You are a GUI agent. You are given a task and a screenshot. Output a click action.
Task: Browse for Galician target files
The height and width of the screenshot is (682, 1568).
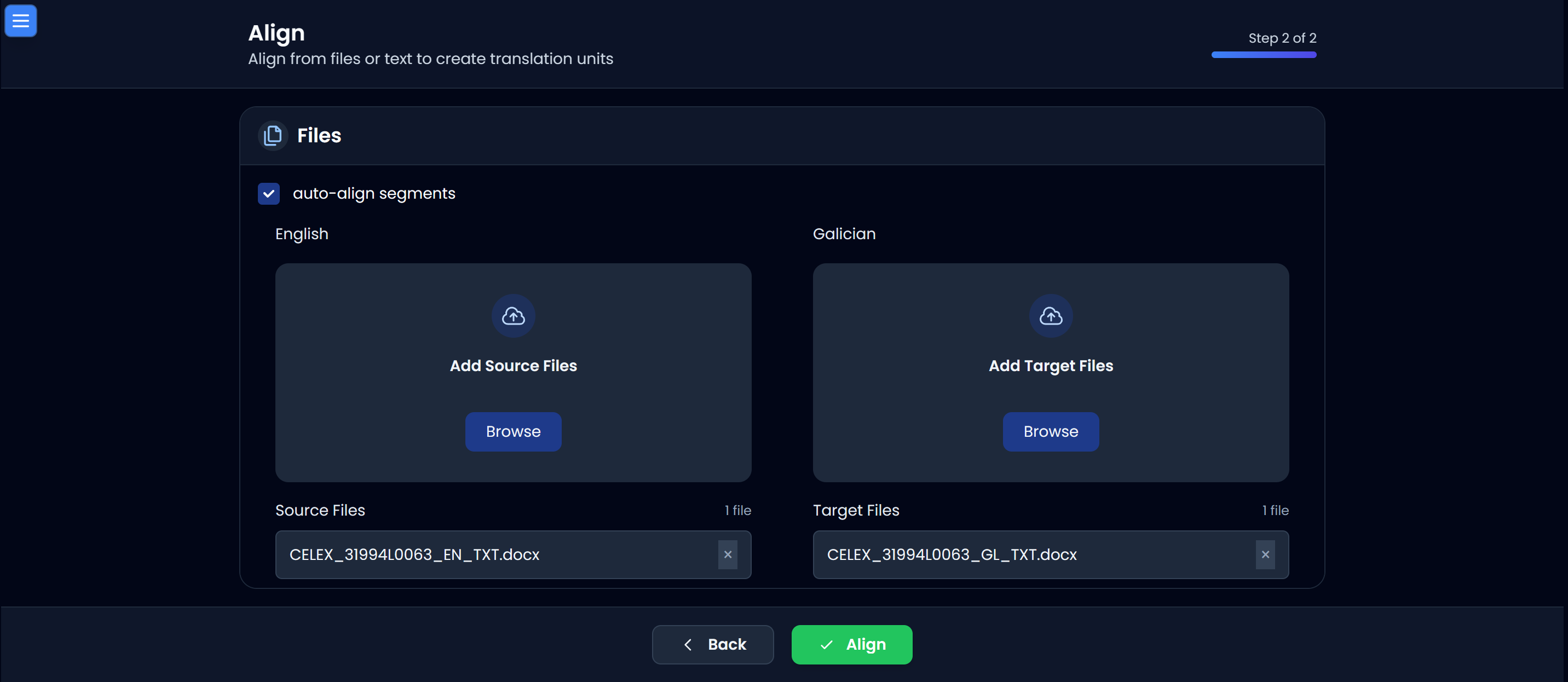[1051, 431]
